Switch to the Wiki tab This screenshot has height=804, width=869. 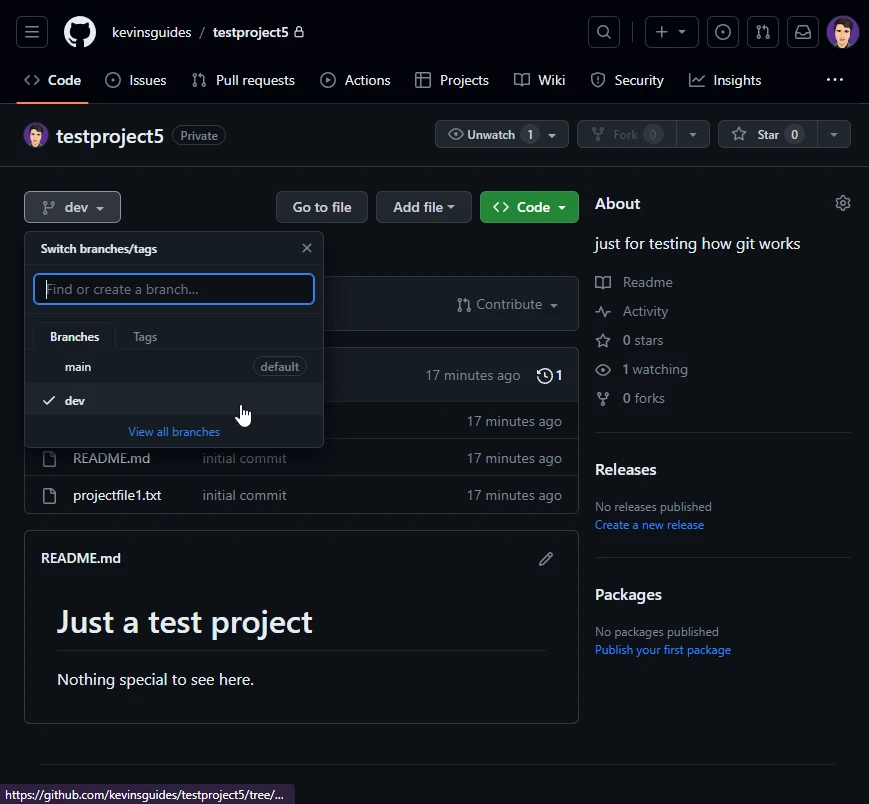tap(539, 80)
